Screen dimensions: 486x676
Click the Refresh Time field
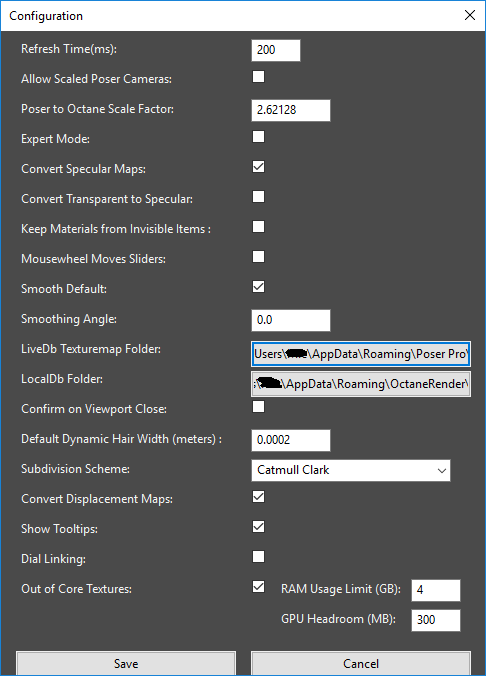[x=276, y=50]
